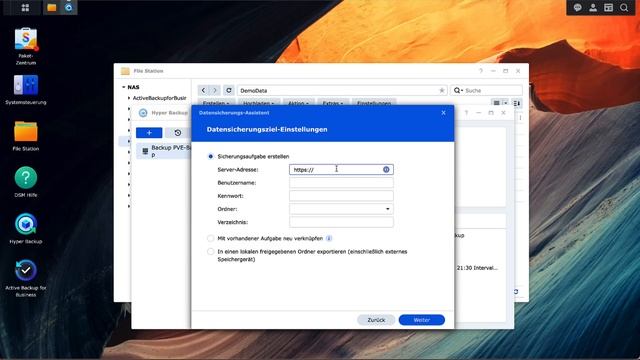Click into the Kennwort field
This screenshot has height=360, width=640.
[x=341, y=196]
